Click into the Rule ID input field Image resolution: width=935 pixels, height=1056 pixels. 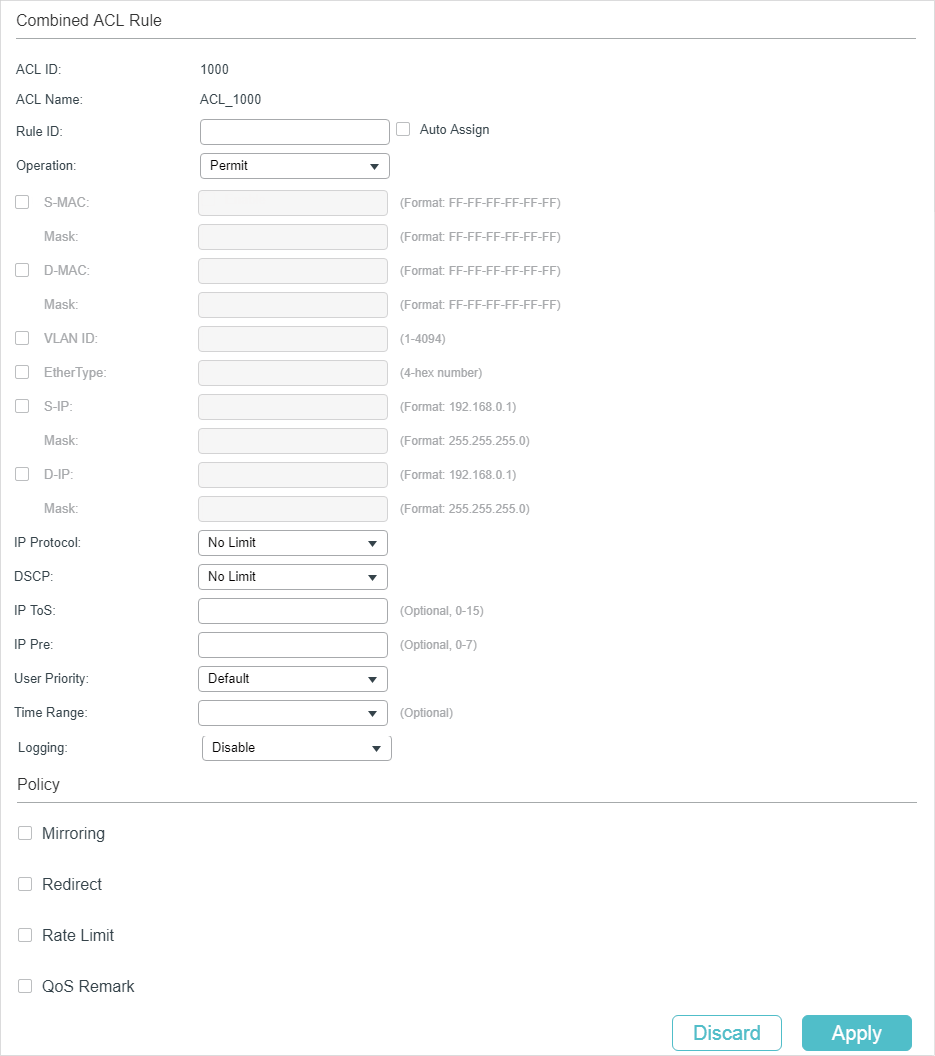294,132
